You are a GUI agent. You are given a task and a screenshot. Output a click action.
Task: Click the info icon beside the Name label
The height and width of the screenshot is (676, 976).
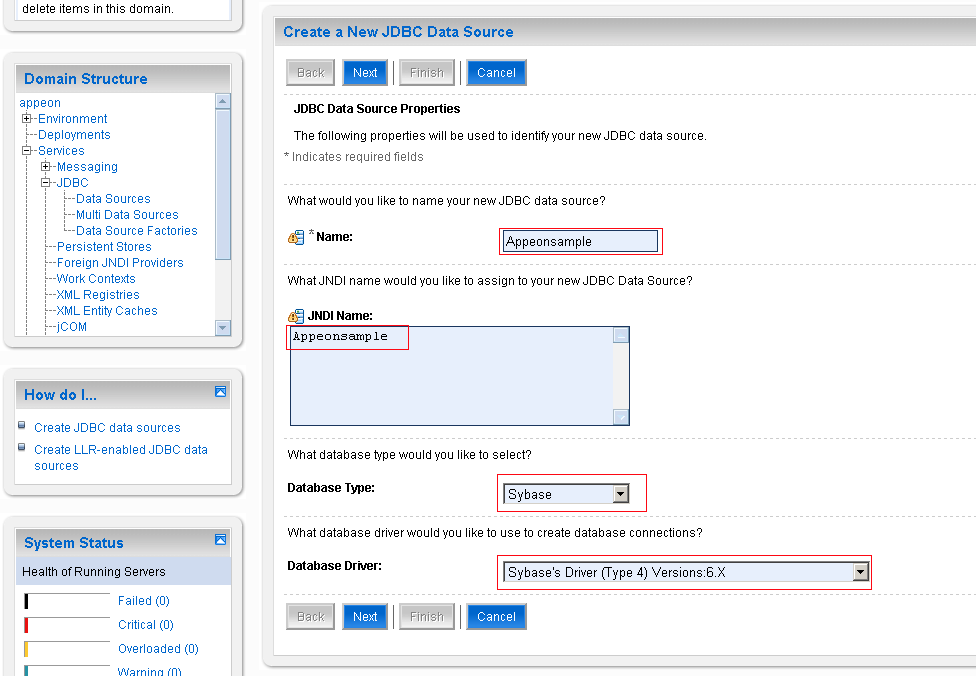296,237
